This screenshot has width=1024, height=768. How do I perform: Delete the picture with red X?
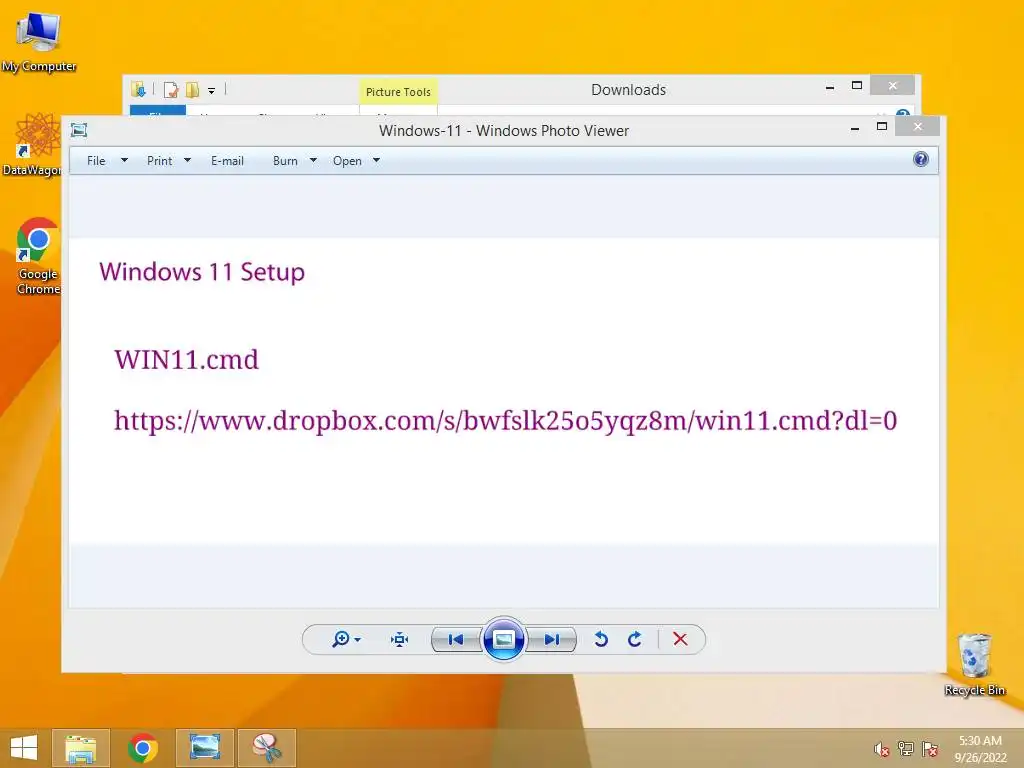pyautogui.click(x=680, y=639)
